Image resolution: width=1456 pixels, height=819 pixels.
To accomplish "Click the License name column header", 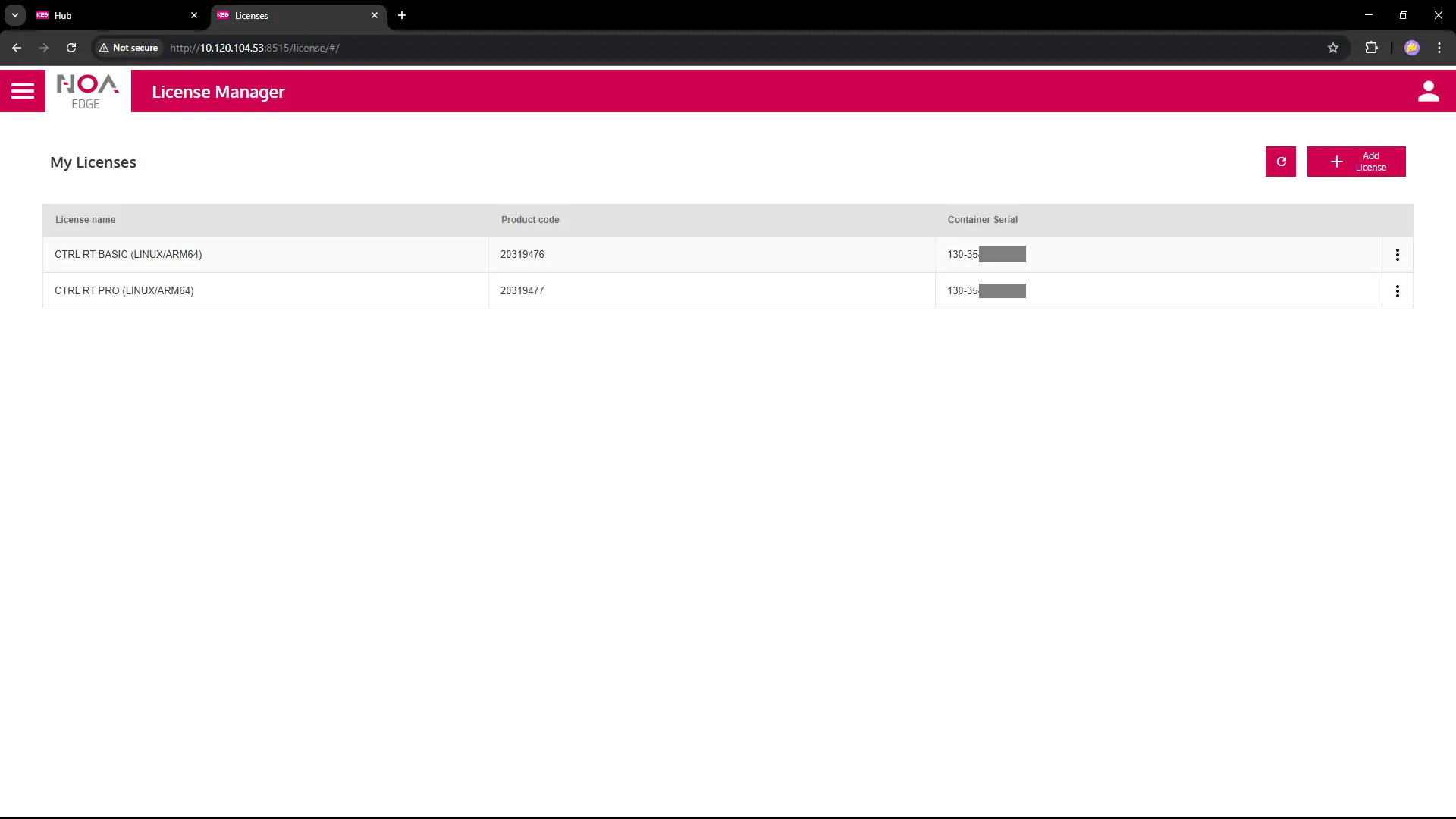I will [x=86, y=220].
